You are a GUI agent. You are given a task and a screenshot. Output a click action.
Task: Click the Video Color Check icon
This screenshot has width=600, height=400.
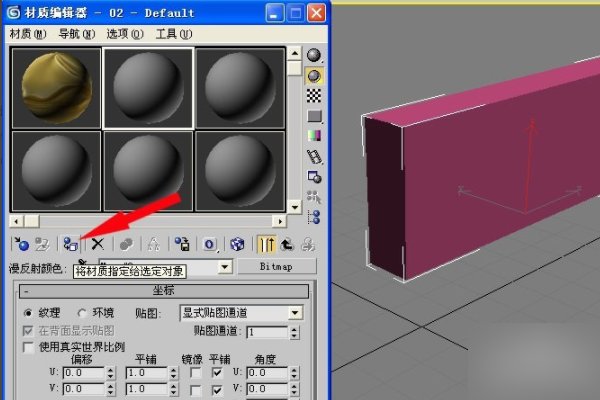click(x=314, y=136)
